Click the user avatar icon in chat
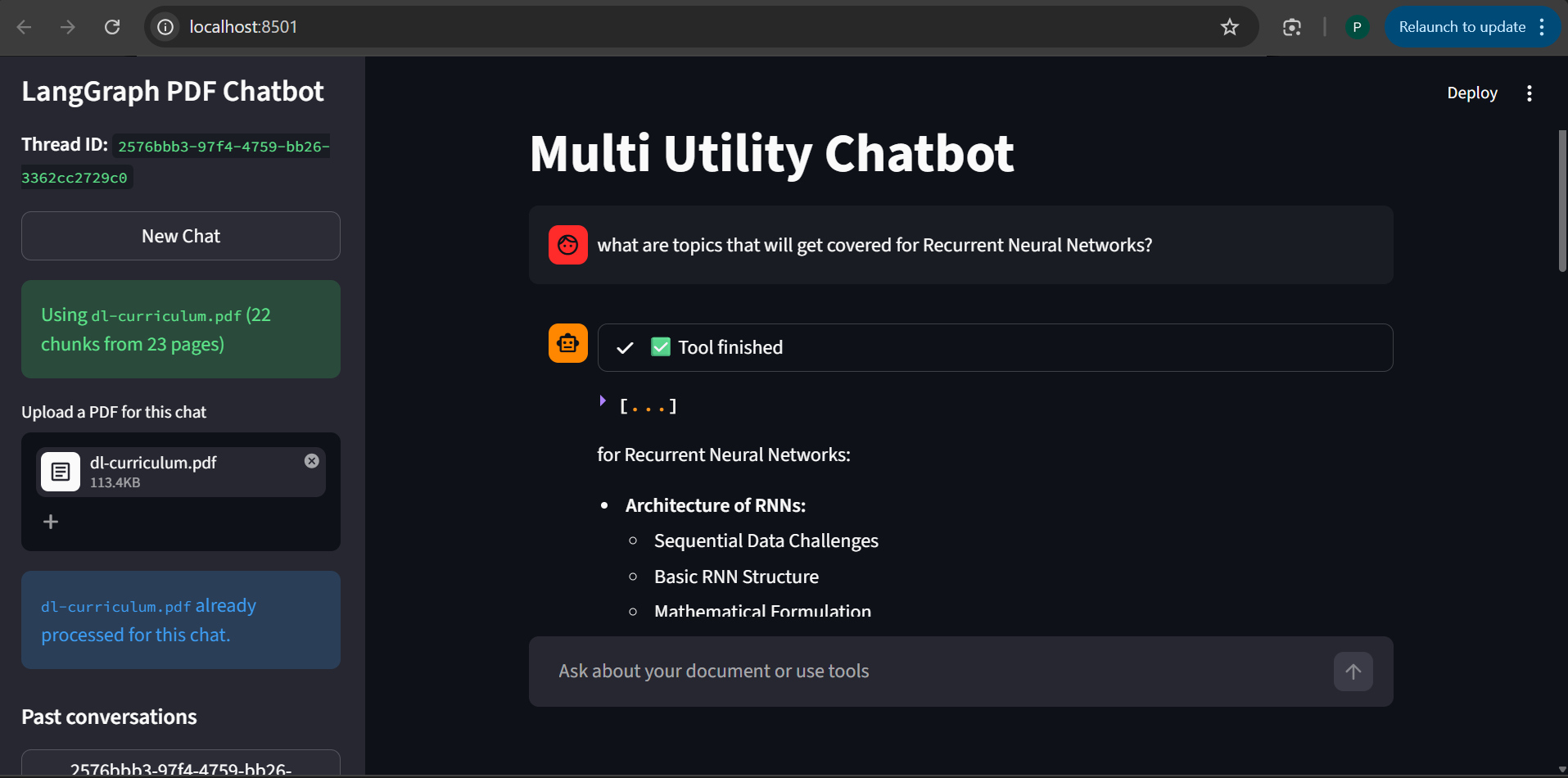The height and width of the screenshot is (778, 1568). (x=567, y=245)
